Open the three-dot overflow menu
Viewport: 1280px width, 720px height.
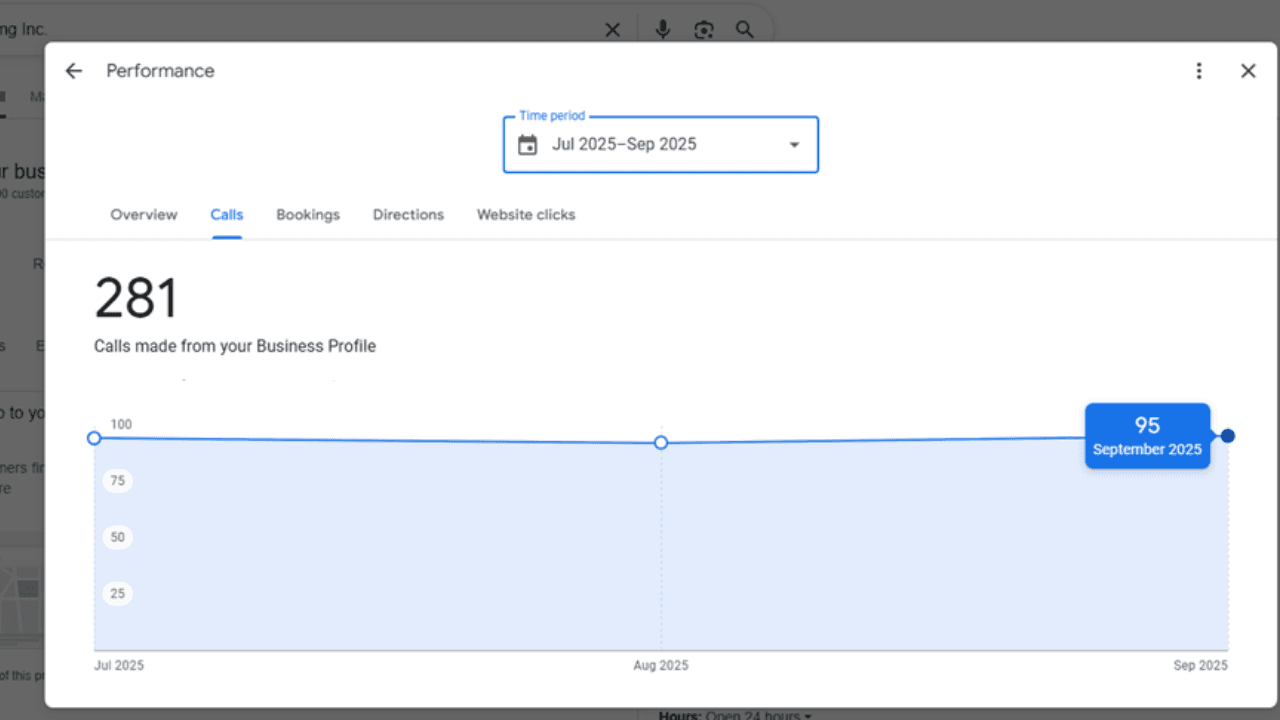[1199, 70]
